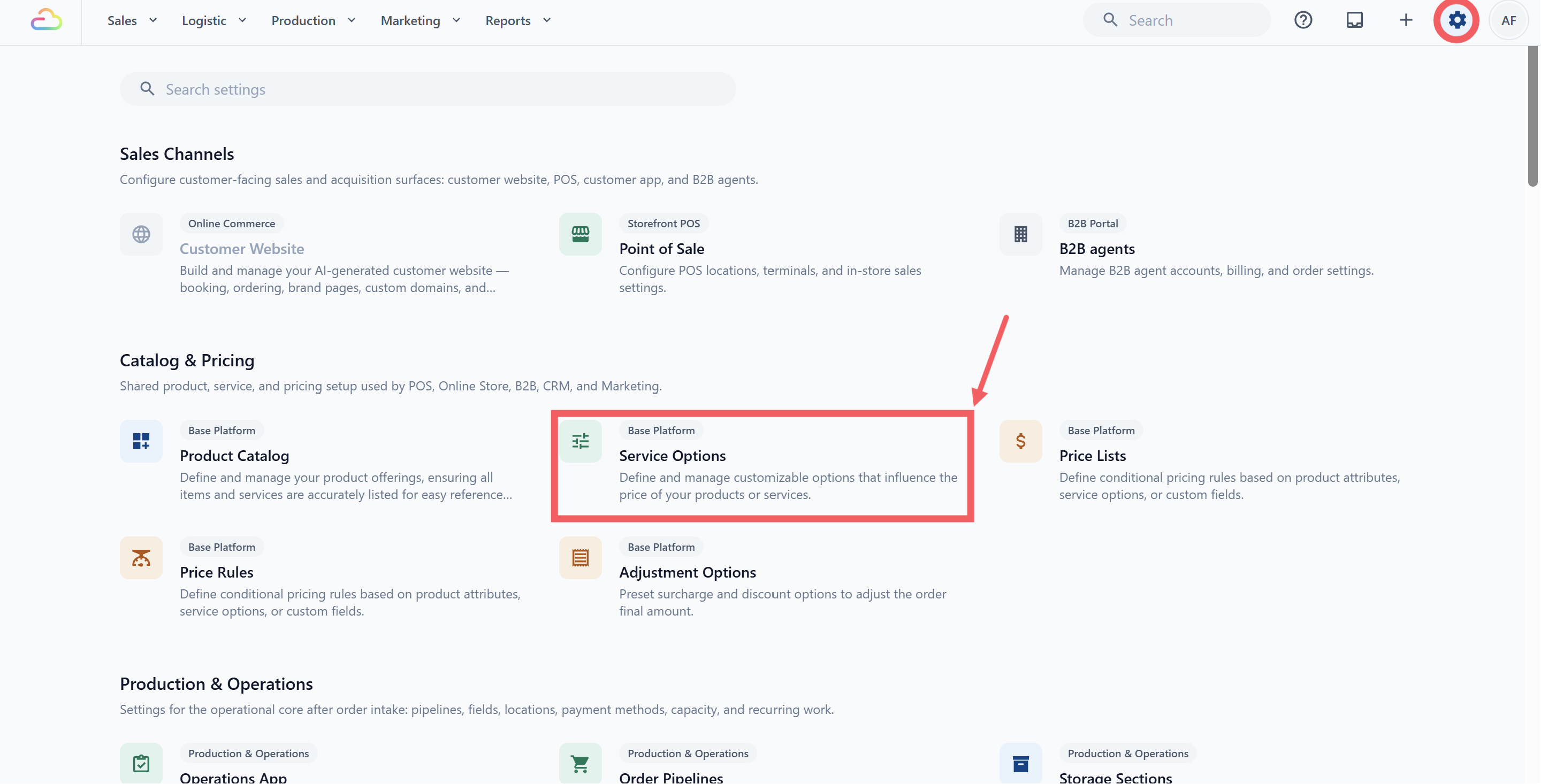Click the Base Platform tag above Price Lists
The width and height of the screenshot is (1541, 784).
coord(1101,430)
